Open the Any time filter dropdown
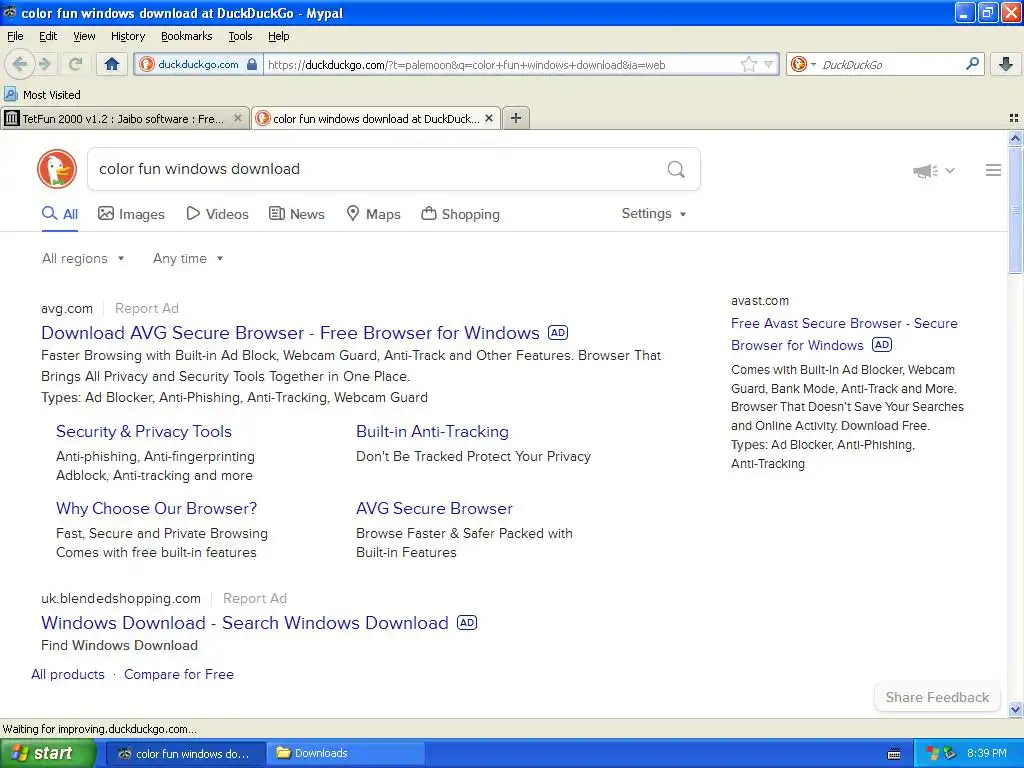 188,259
